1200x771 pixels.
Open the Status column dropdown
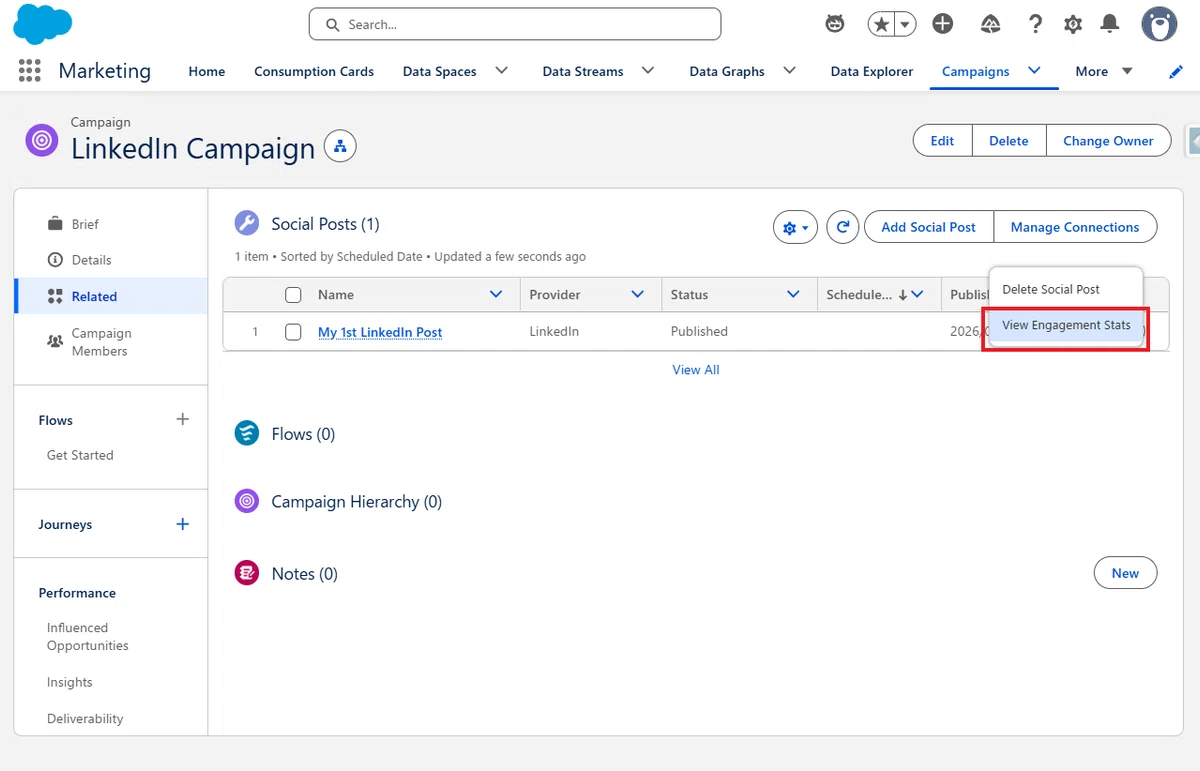tap(793, 295)
